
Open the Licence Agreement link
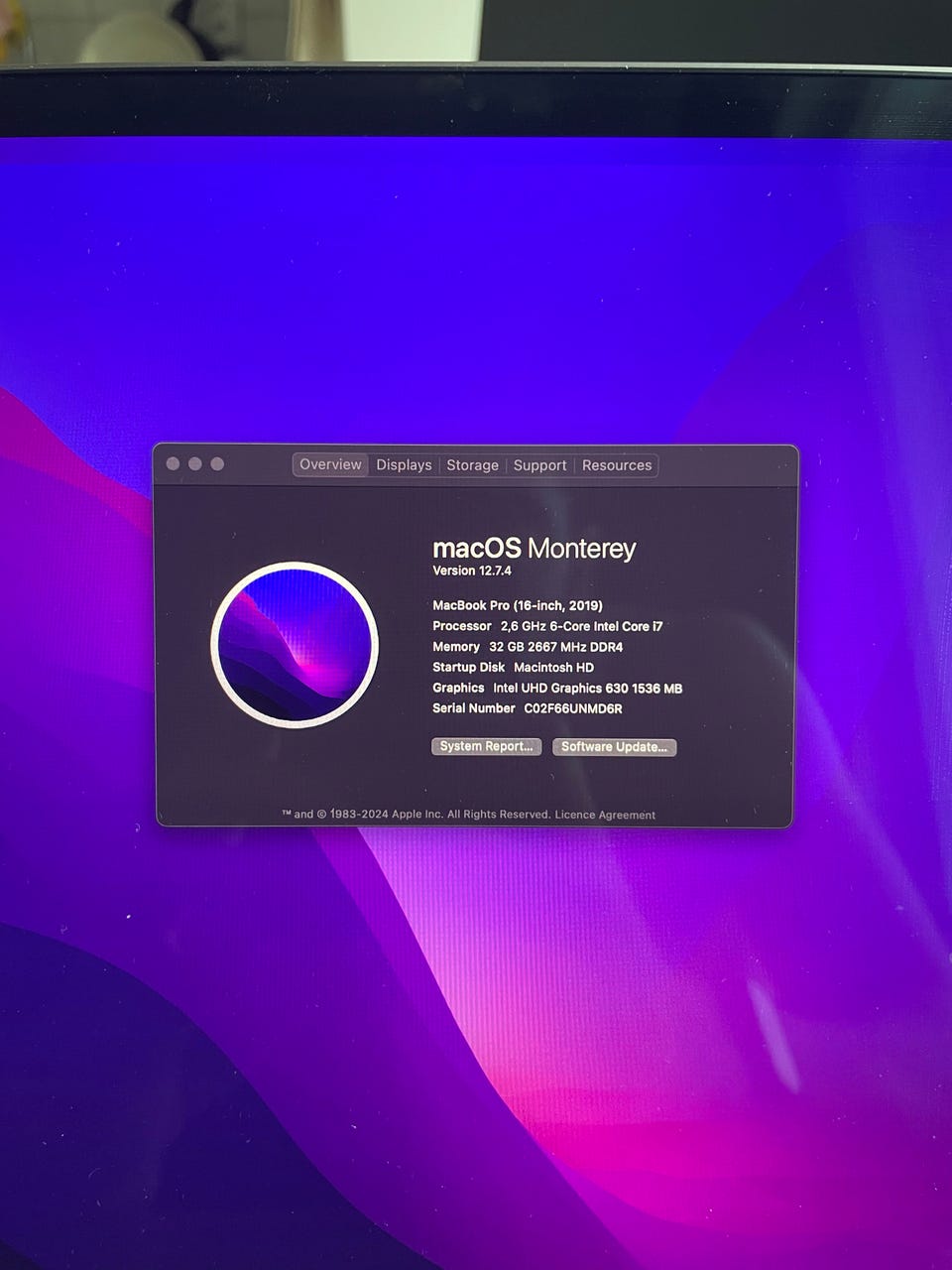pyautogui.click(x=605, y=815)
